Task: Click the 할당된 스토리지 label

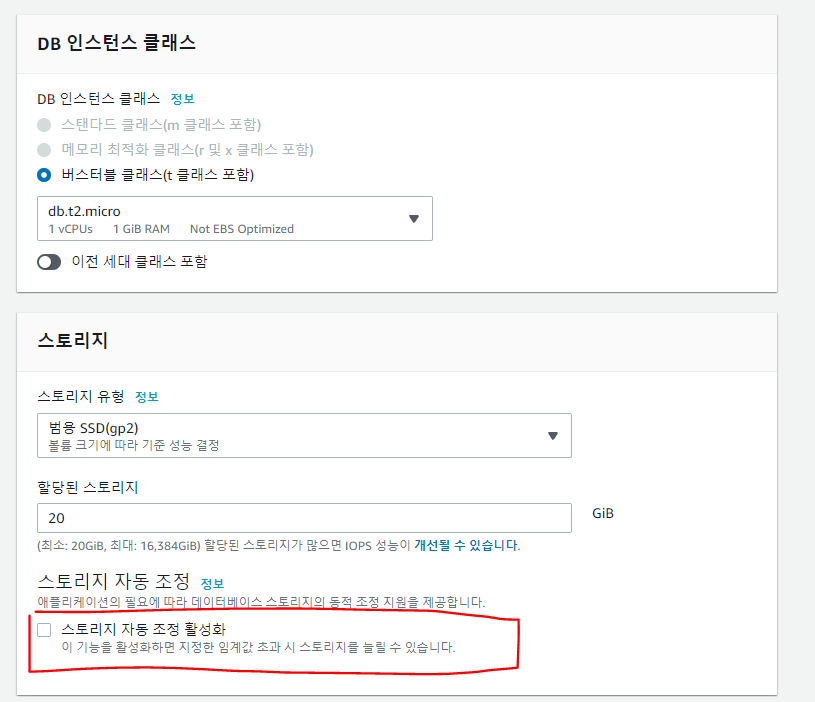Action: click(x=88, y=487)
